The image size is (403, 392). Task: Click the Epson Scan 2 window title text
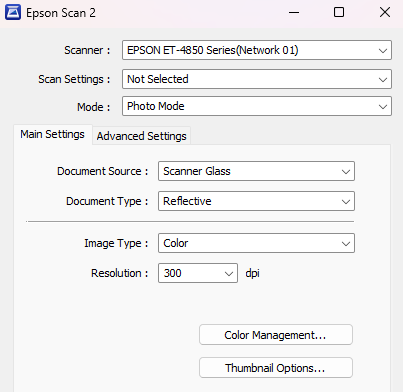(x=61, y=13)
